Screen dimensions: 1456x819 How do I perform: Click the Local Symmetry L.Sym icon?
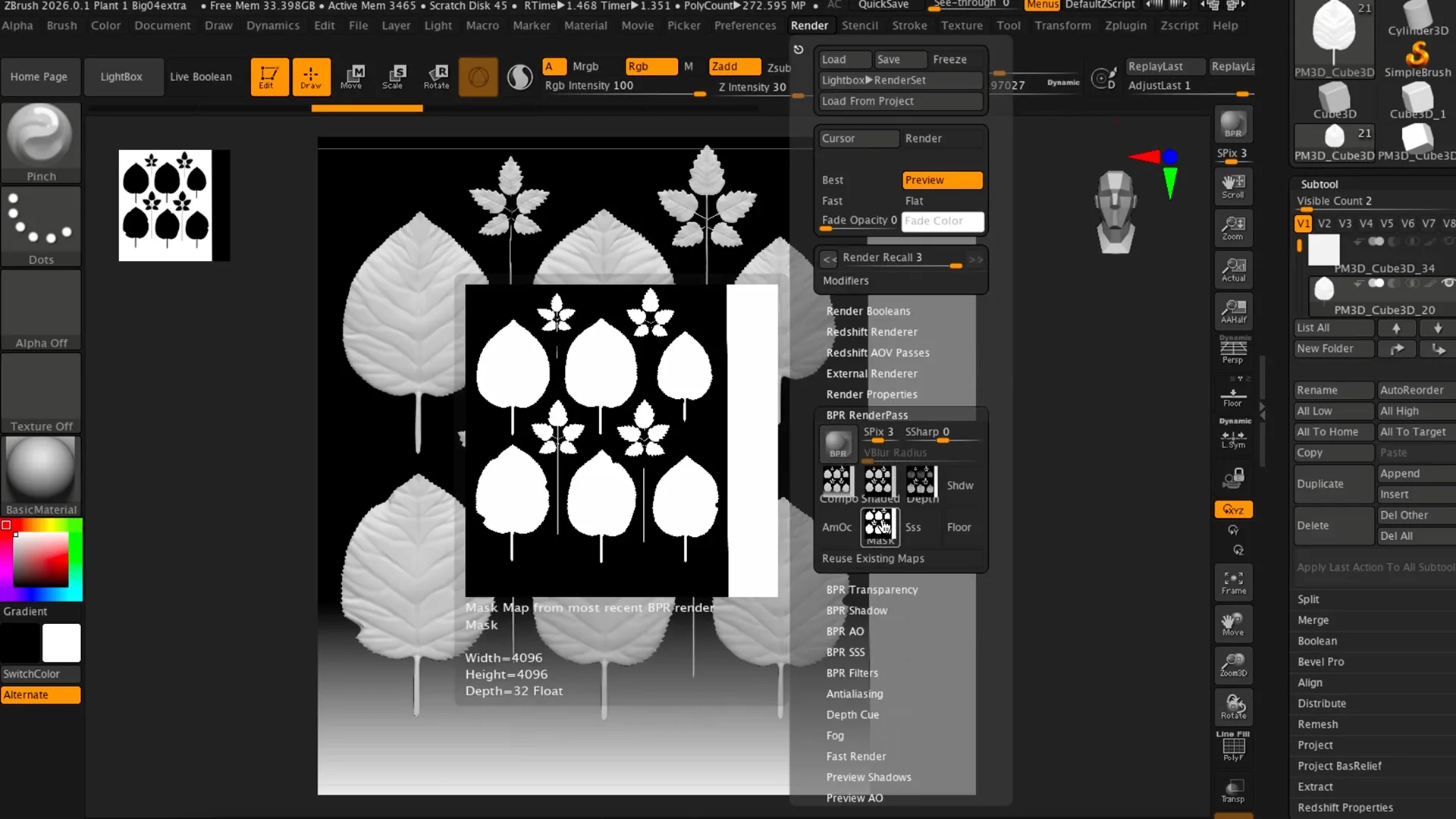pyautogui.click(x=1233, y=438)
